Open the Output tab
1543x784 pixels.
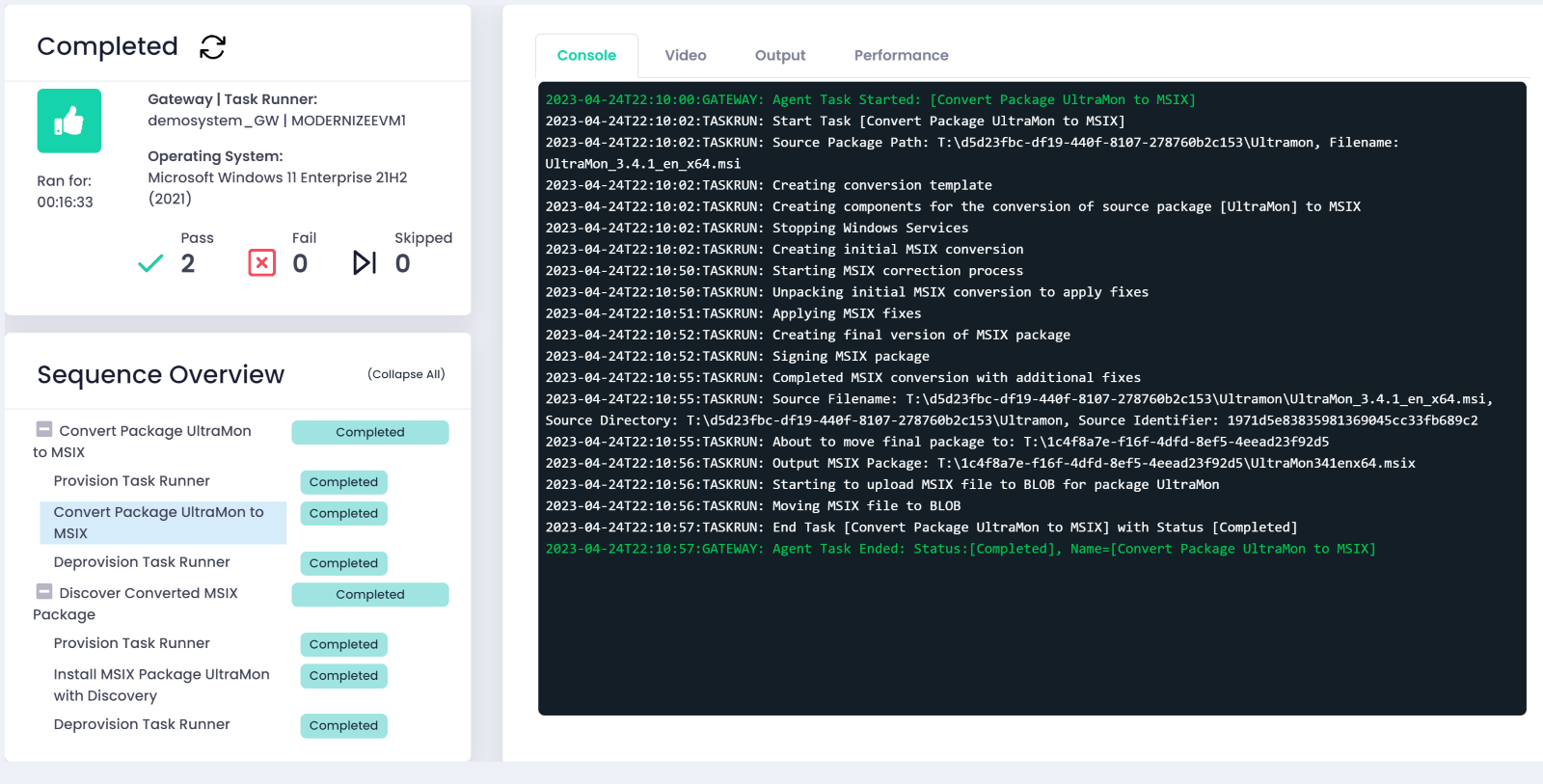coord(779,56)
